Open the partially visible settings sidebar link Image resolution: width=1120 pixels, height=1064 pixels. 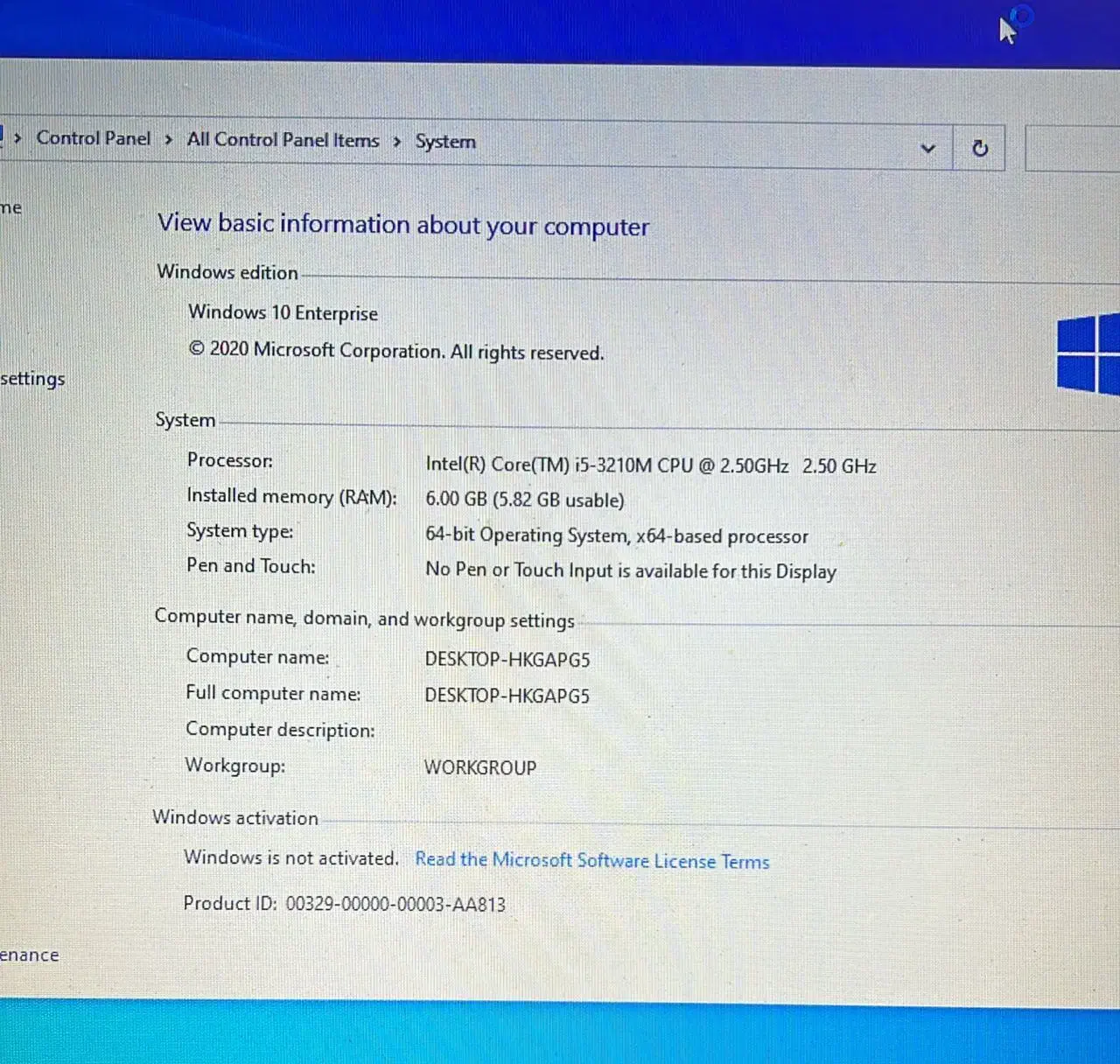point(32,379)
